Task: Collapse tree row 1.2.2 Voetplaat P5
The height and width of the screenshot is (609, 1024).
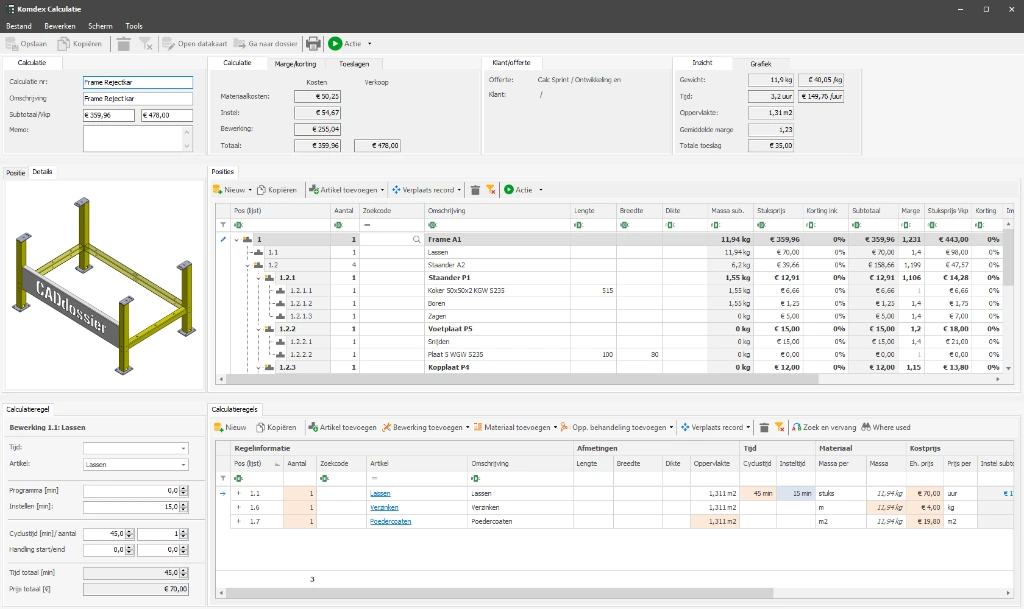Action: (258, 328)
